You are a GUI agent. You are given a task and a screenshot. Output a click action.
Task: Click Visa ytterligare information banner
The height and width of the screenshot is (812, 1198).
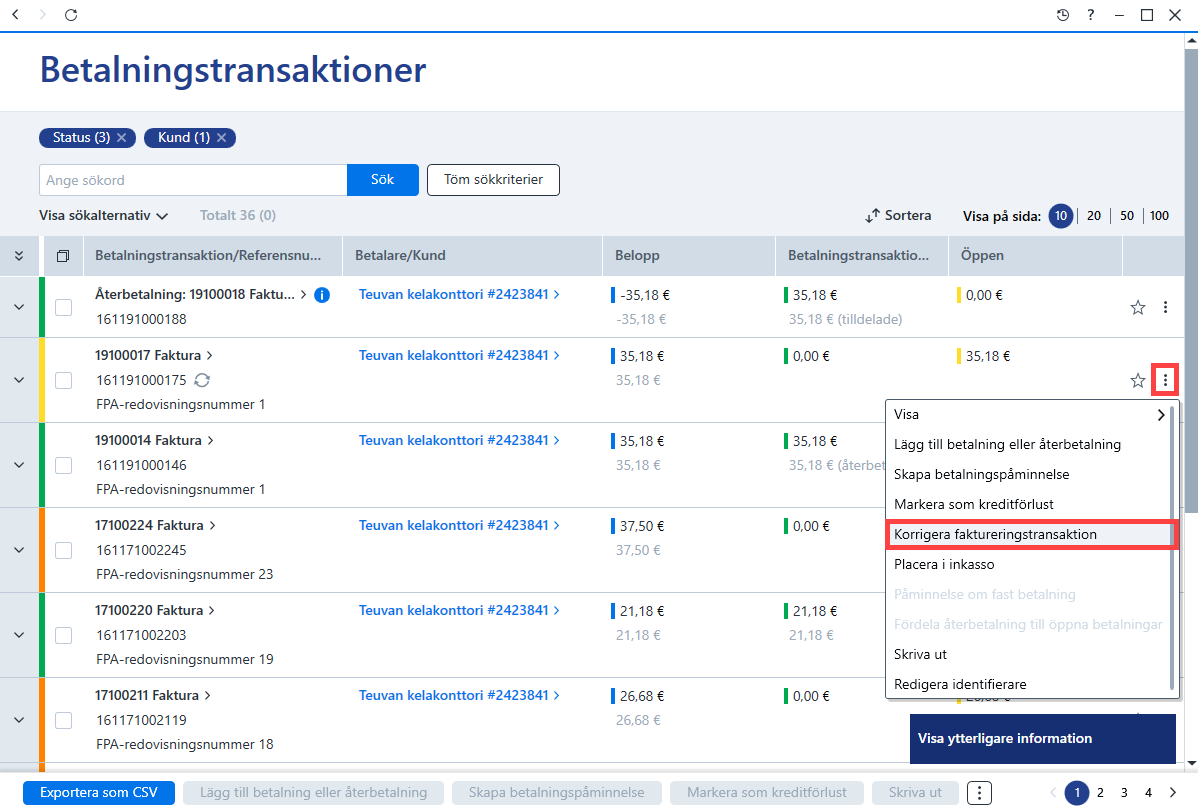(x=1042, y=739)
